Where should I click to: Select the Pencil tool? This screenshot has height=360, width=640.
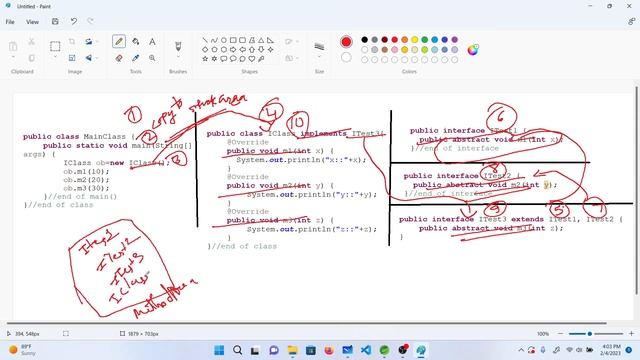[119, 41]
